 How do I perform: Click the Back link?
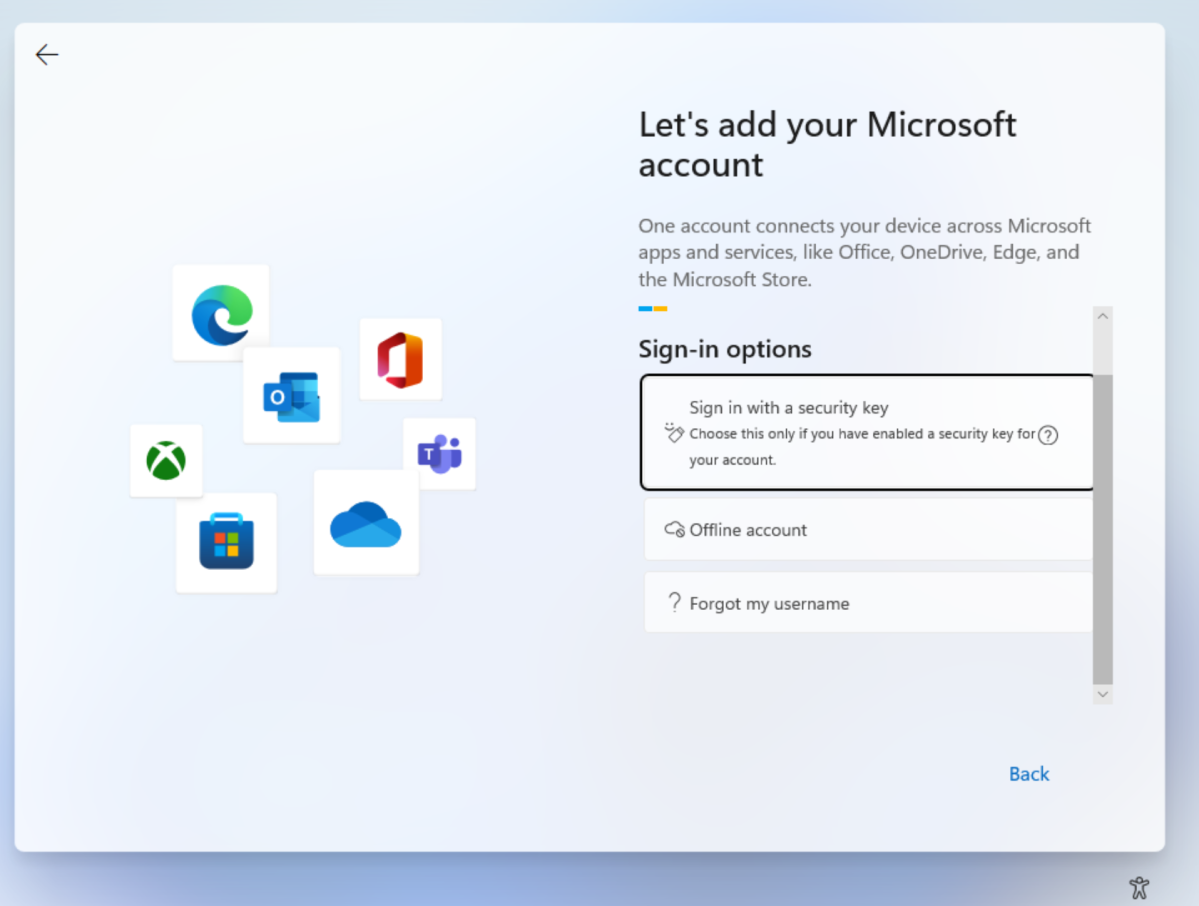(x=1028, y=774)
